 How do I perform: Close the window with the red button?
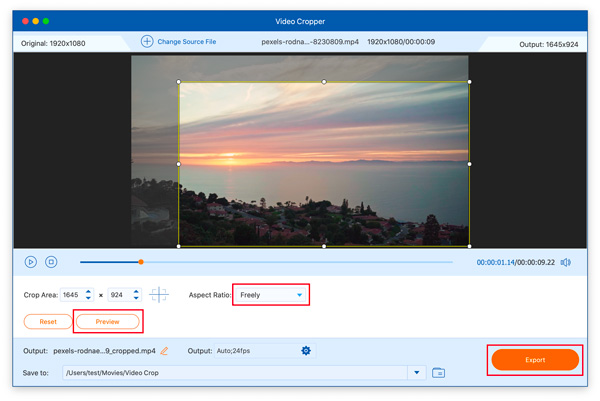tap(25, 21)
